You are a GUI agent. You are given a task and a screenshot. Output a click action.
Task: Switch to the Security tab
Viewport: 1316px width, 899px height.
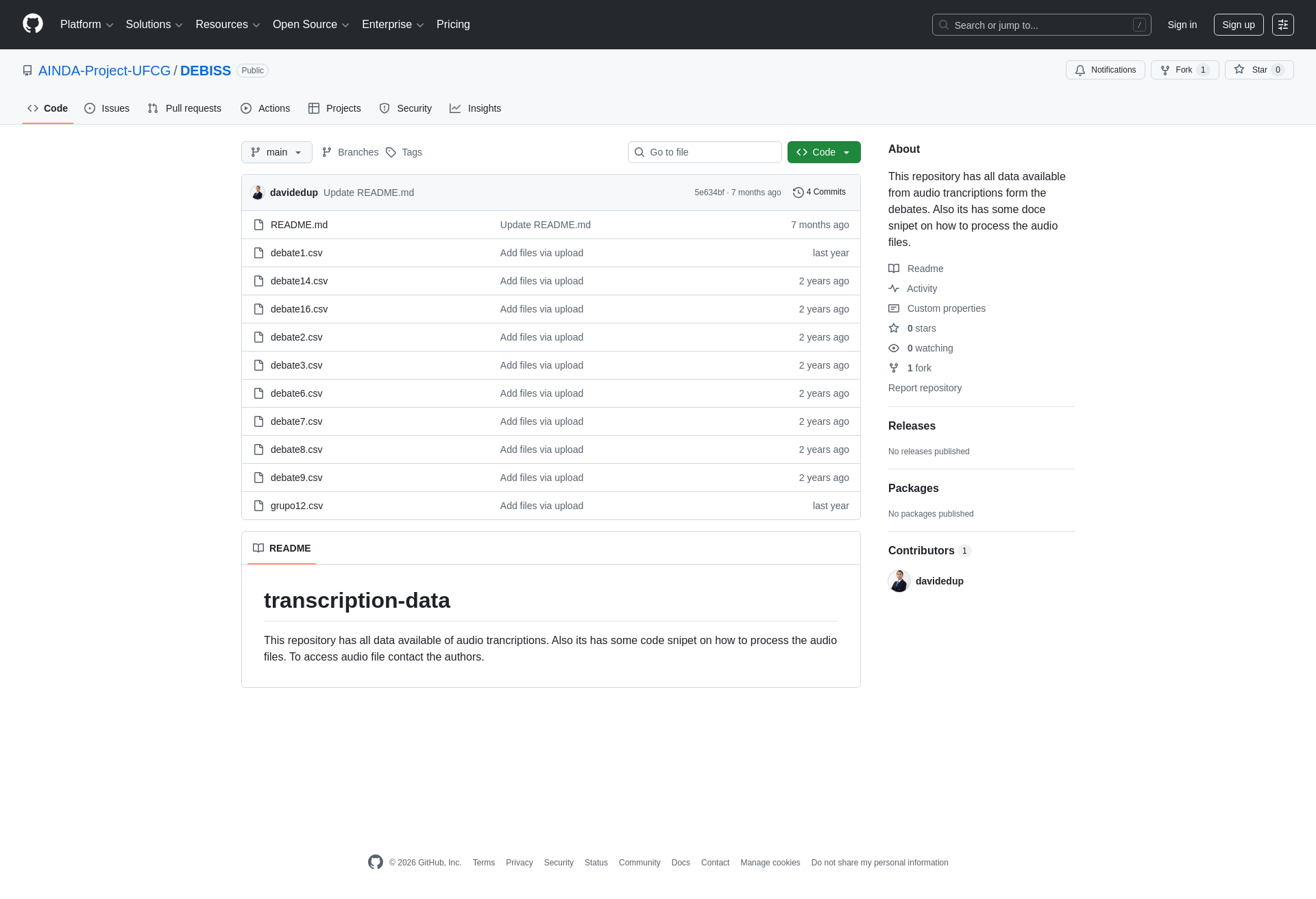pos(406,108)
